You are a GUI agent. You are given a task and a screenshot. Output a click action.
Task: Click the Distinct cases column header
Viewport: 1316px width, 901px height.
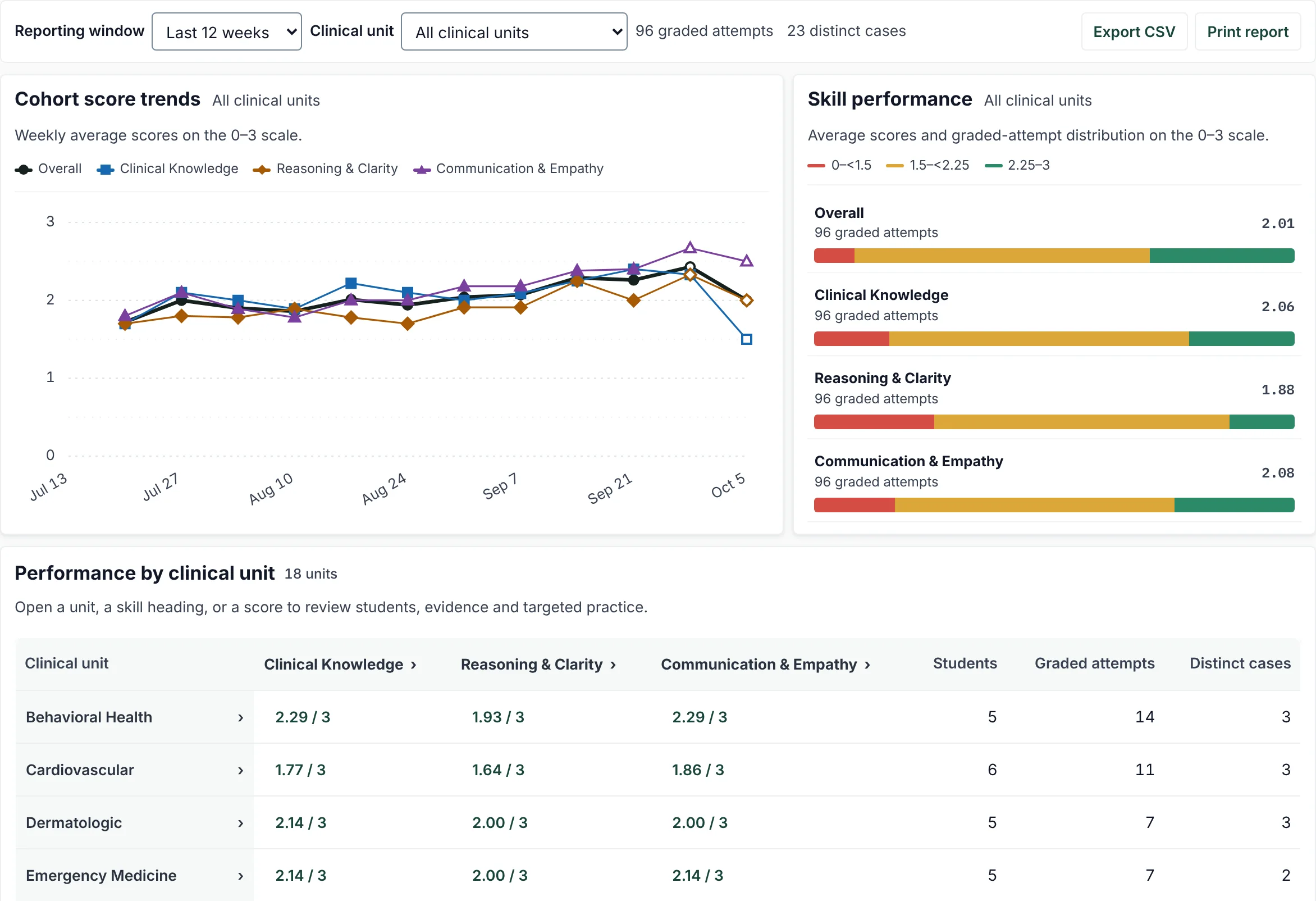tap(1240, 663)
